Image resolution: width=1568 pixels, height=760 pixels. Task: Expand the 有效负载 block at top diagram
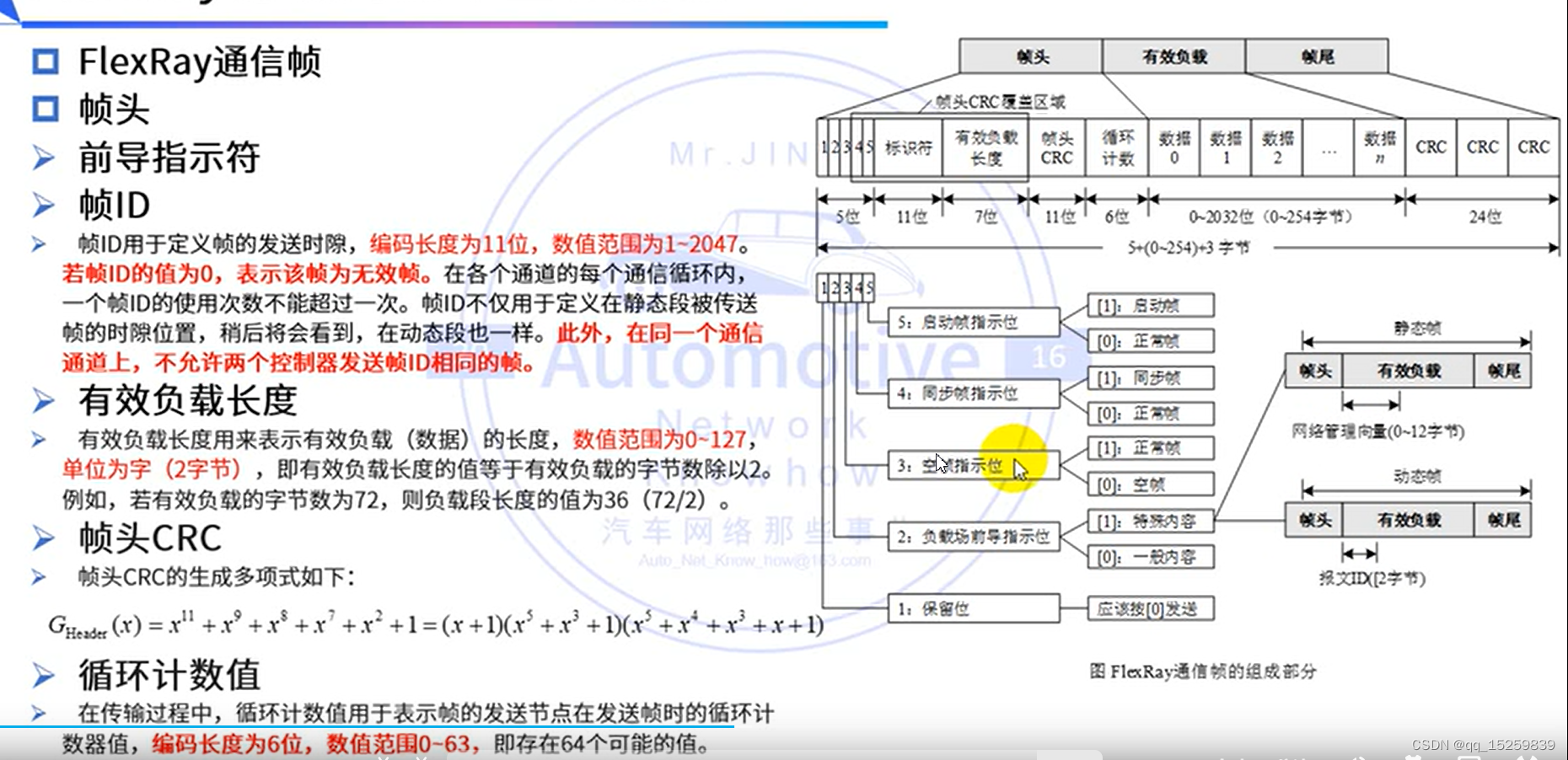click(x=1174, y=56)
